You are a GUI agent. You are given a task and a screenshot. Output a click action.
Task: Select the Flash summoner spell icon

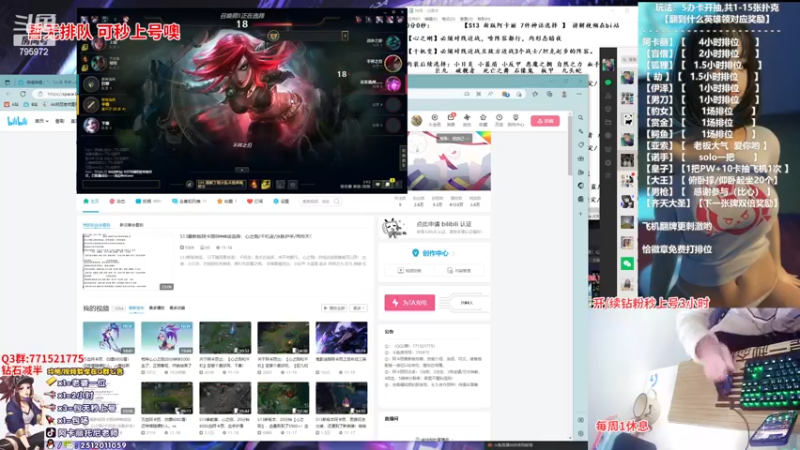[266, 184]
